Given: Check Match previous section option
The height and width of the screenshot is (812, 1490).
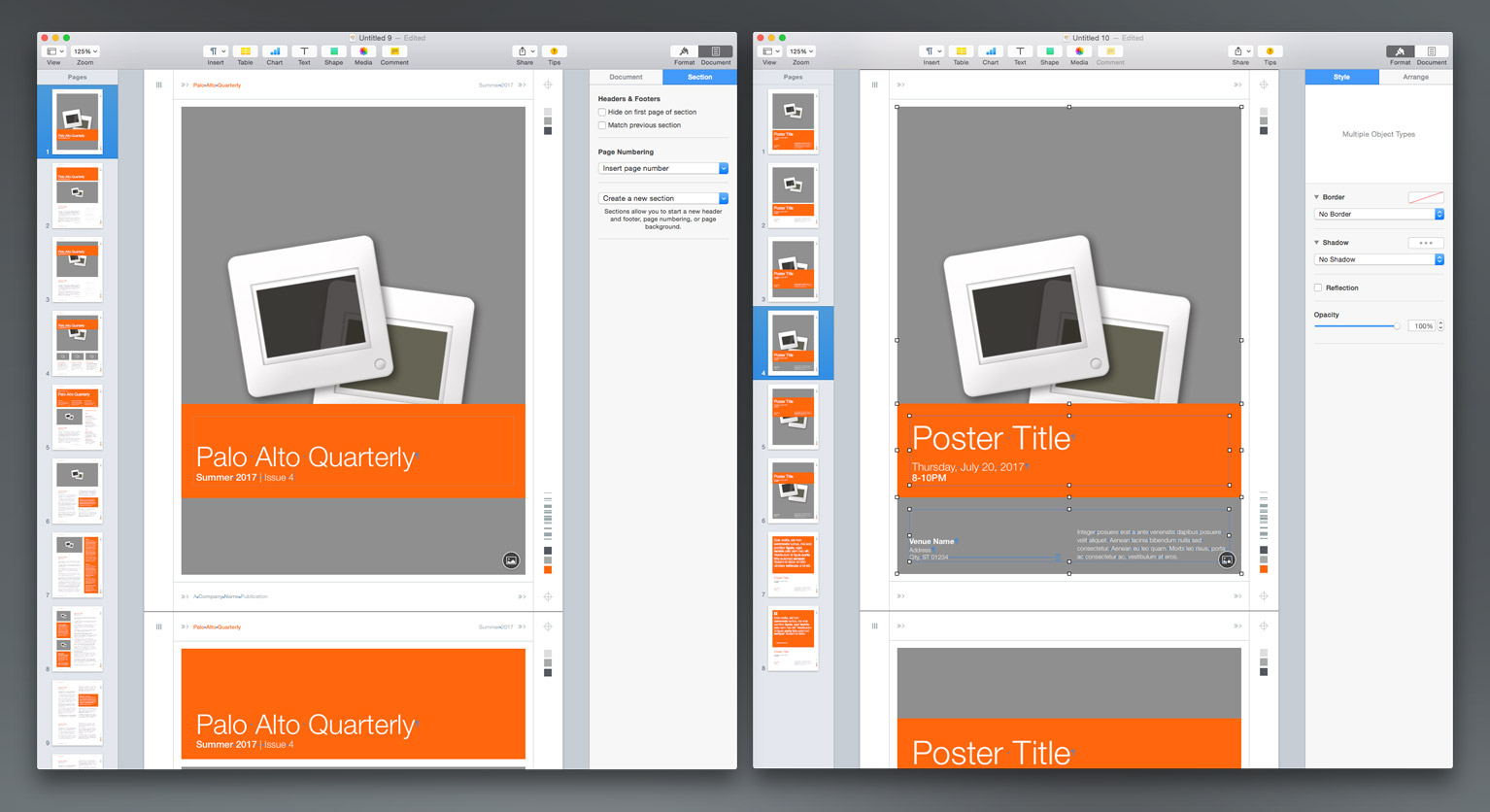Looking at the screenshot, I should pos(602,125).
